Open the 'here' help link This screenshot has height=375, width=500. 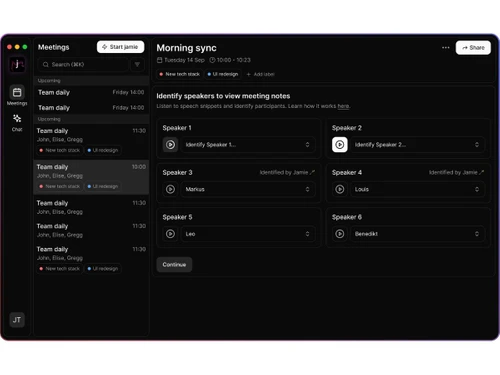point(343,106)
